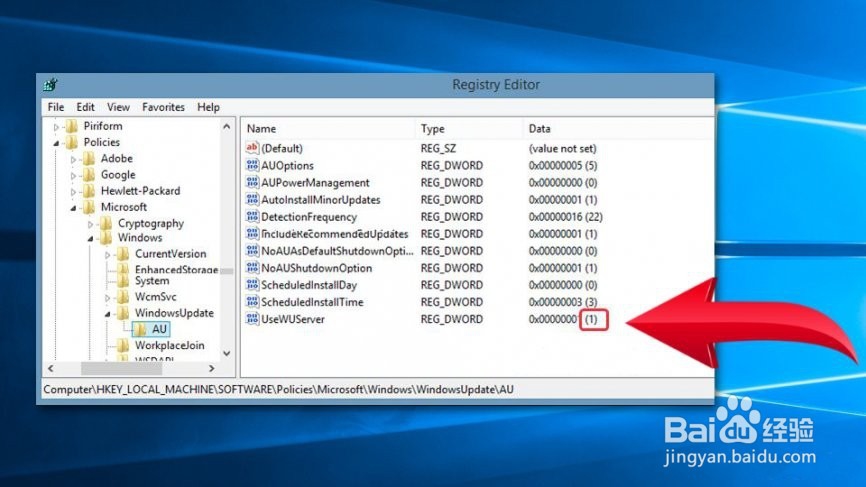Open the Help menu
Image resolution: width=866 pixels, height=487 pixels.
208,107
